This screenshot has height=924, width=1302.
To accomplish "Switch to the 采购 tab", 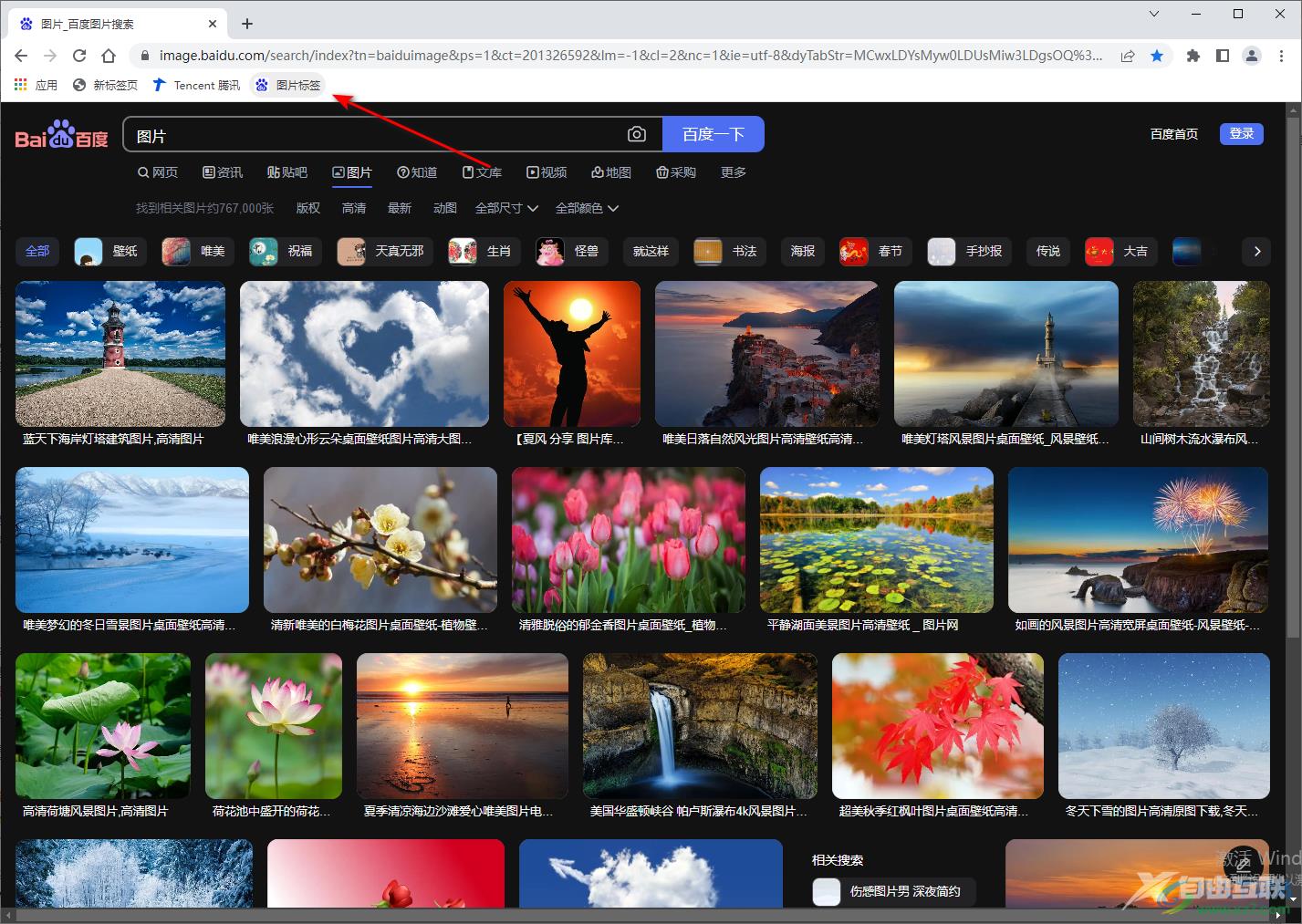I will pos(676,172).
